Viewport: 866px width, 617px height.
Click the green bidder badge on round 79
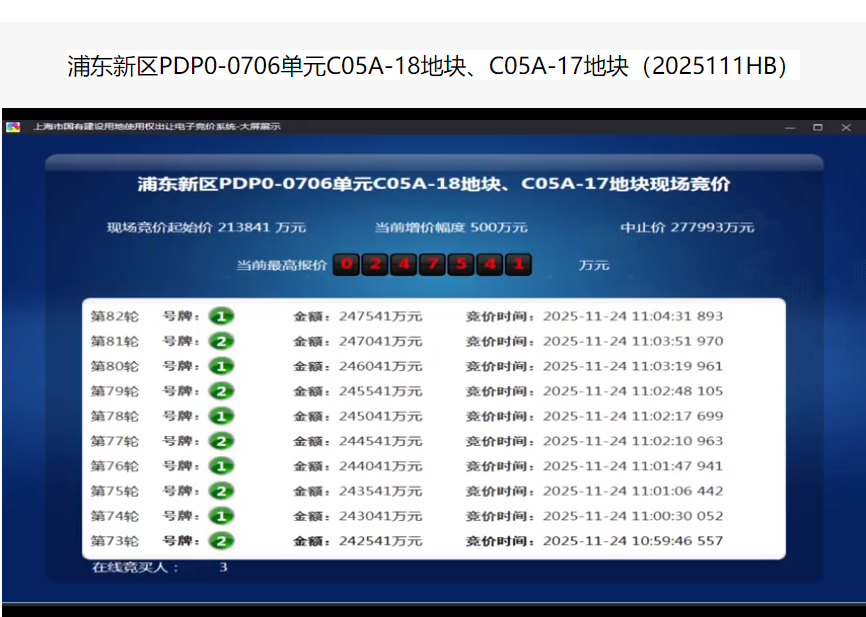coord(221,390)
